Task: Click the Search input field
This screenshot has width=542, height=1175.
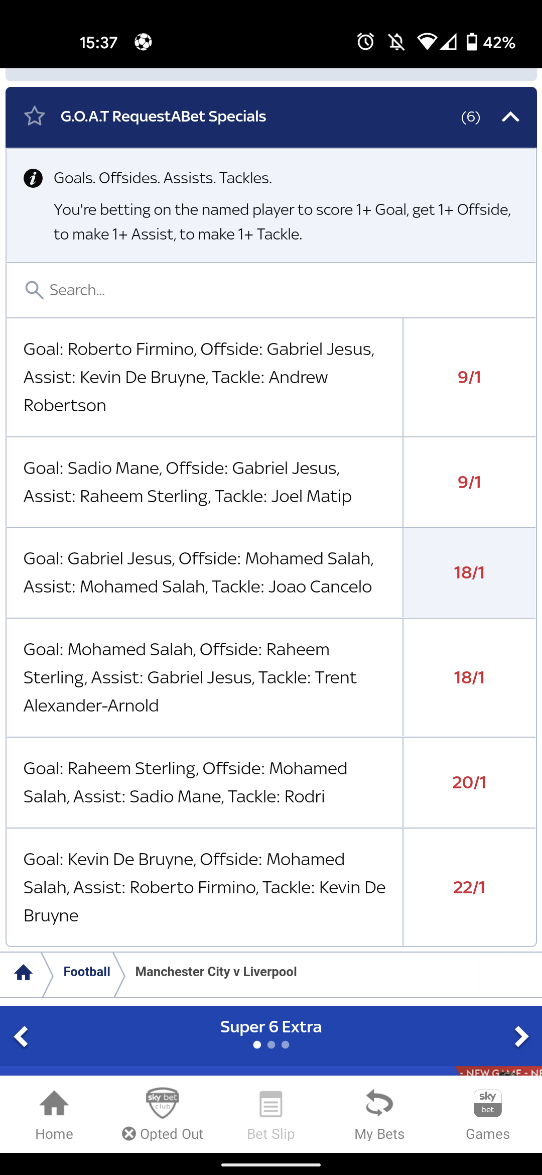Action: tap(271, 290)
